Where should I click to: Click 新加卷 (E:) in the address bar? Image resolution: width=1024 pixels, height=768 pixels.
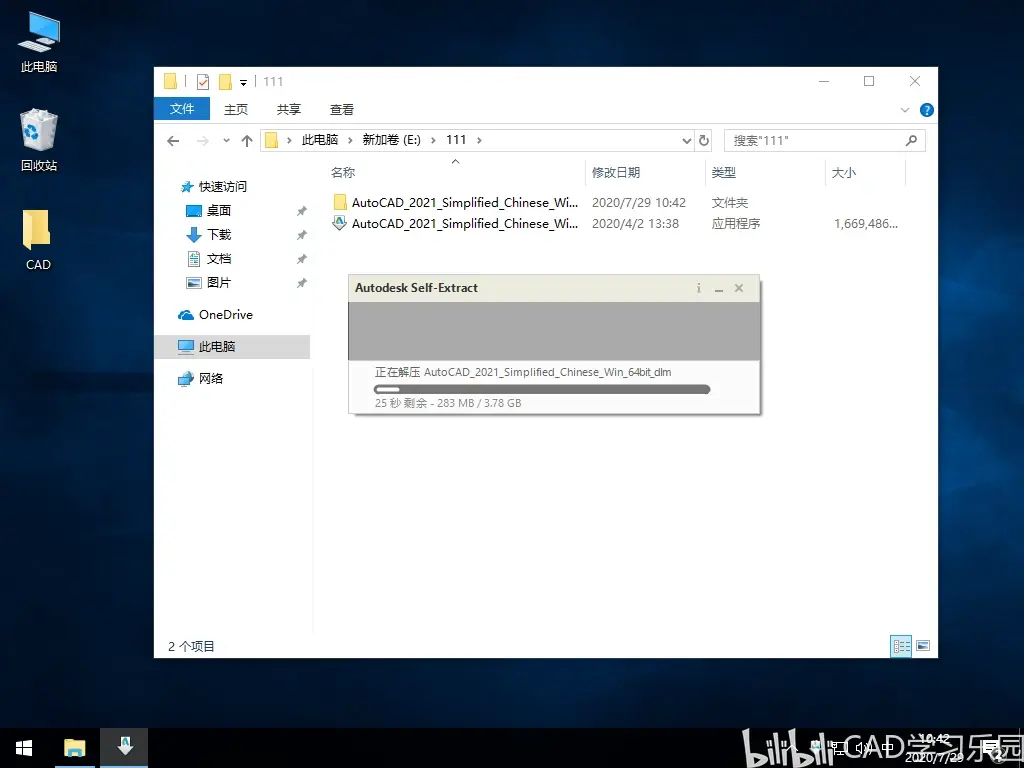(391, 140)
